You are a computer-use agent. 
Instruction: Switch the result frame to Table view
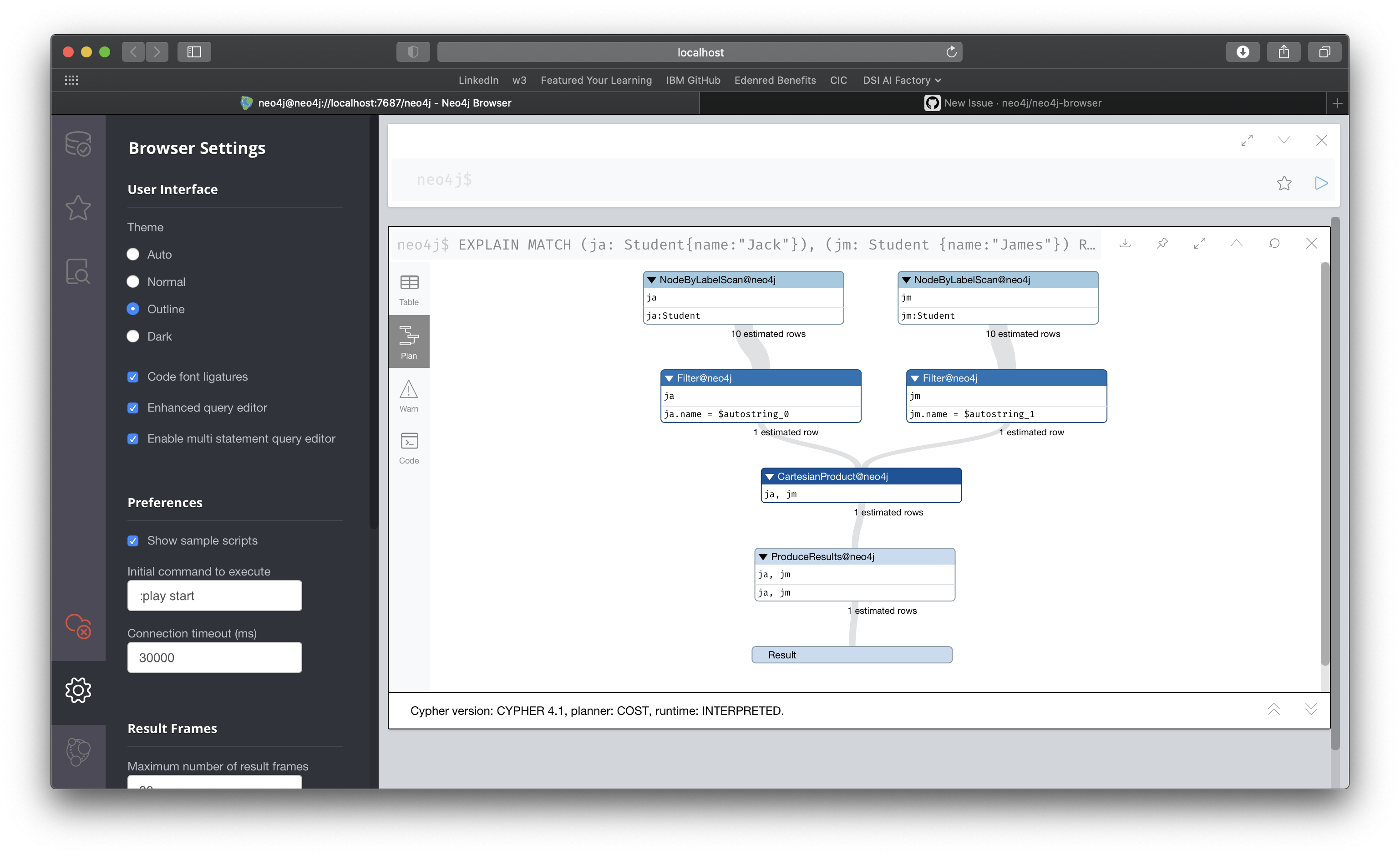[409, 289]
